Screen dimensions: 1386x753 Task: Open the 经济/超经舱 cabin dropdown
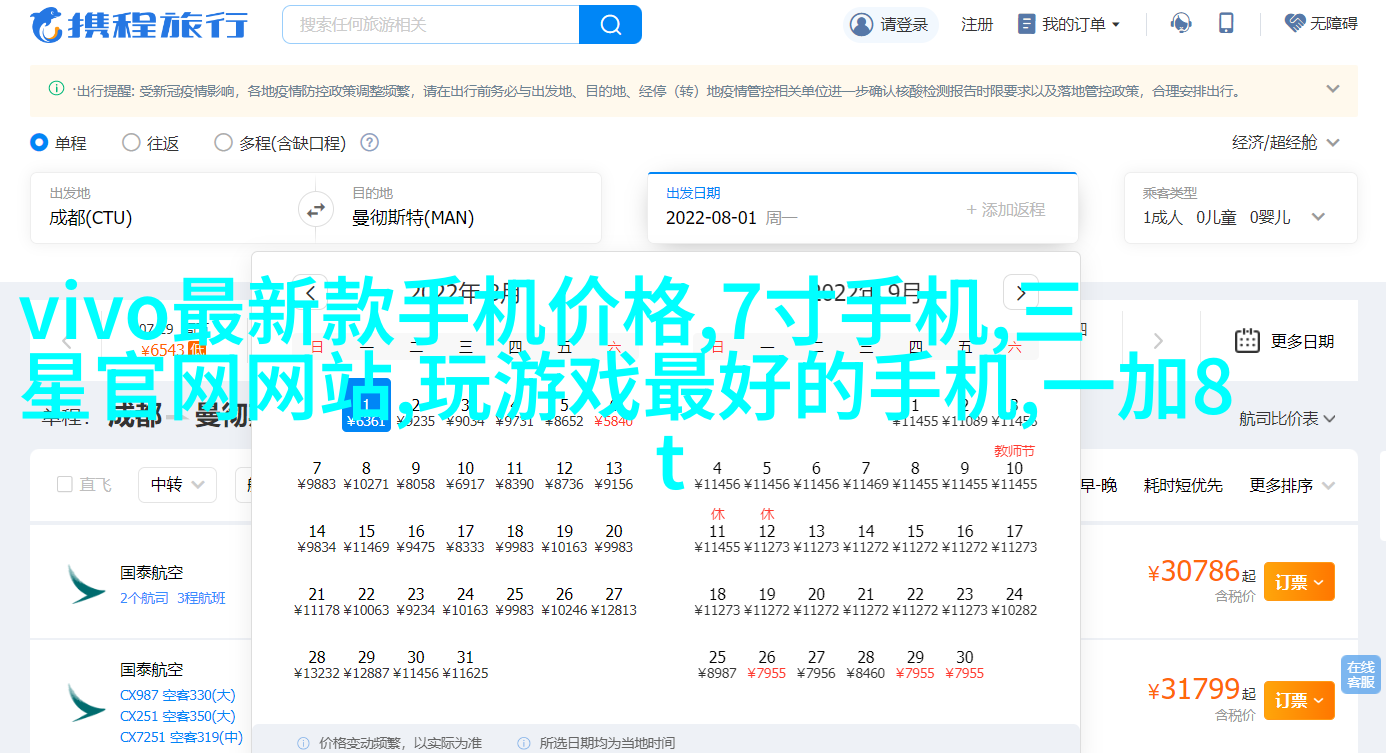point(1285,143)
